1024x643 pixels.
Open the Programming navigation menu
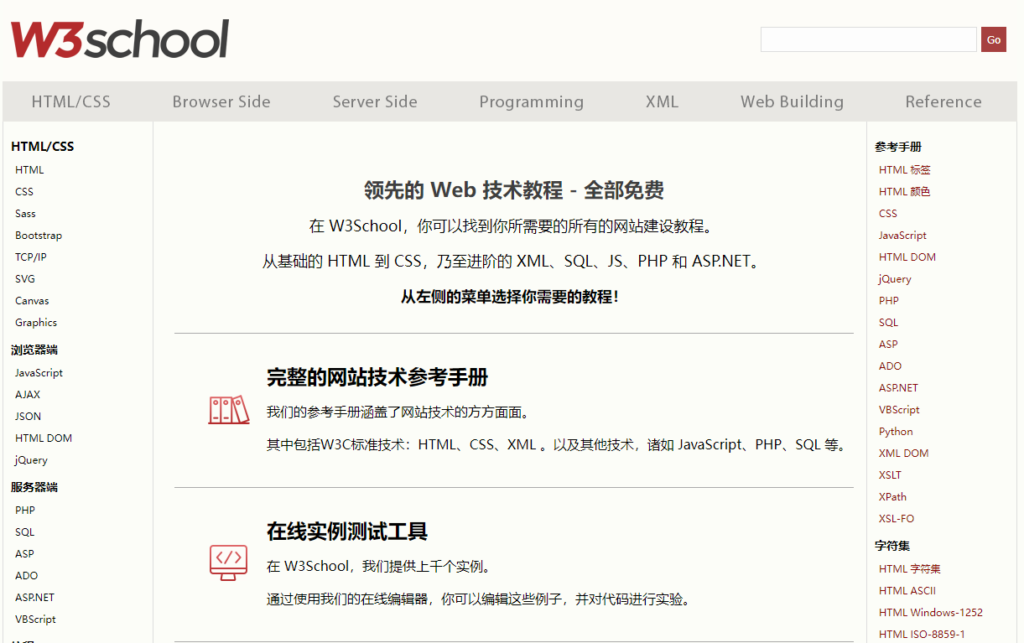point(531,101)
